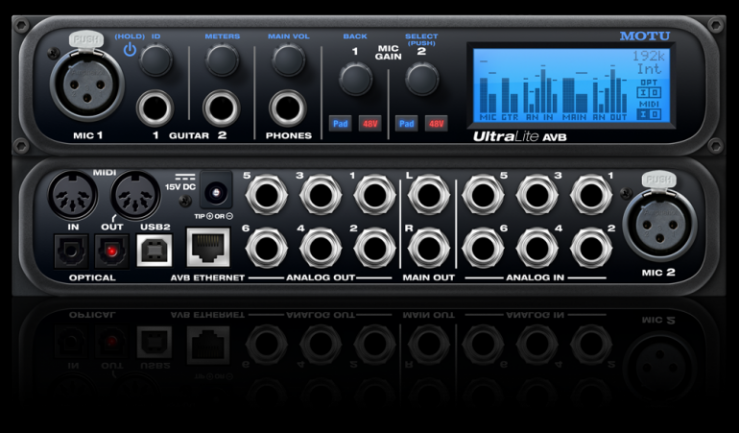
Task: Click the USB2 port
Action: pyautogui.click(x=154, y=250)
